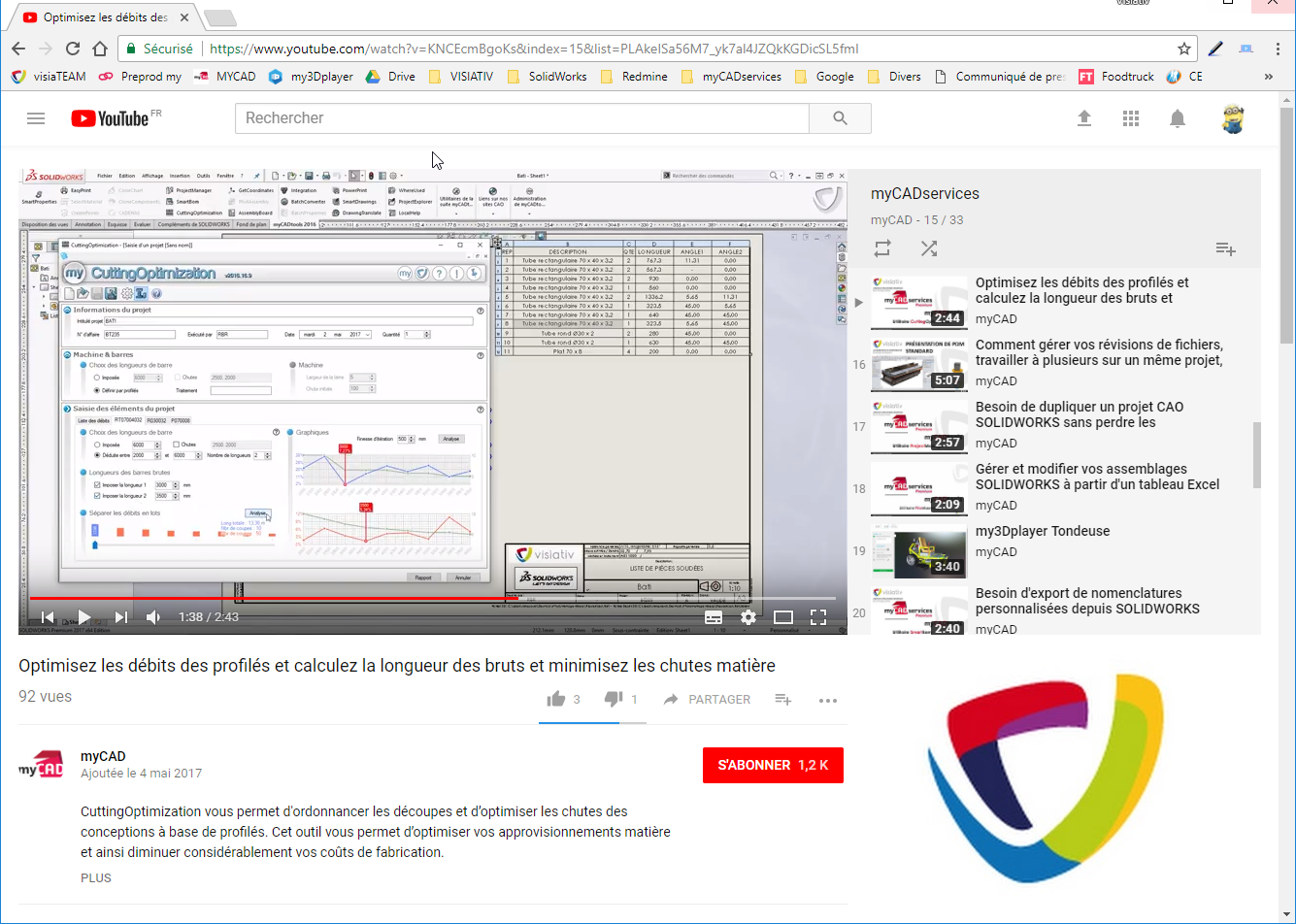Click the myCAD channel avatar logo
This screenshot has width=1296, height=924.
41,766
